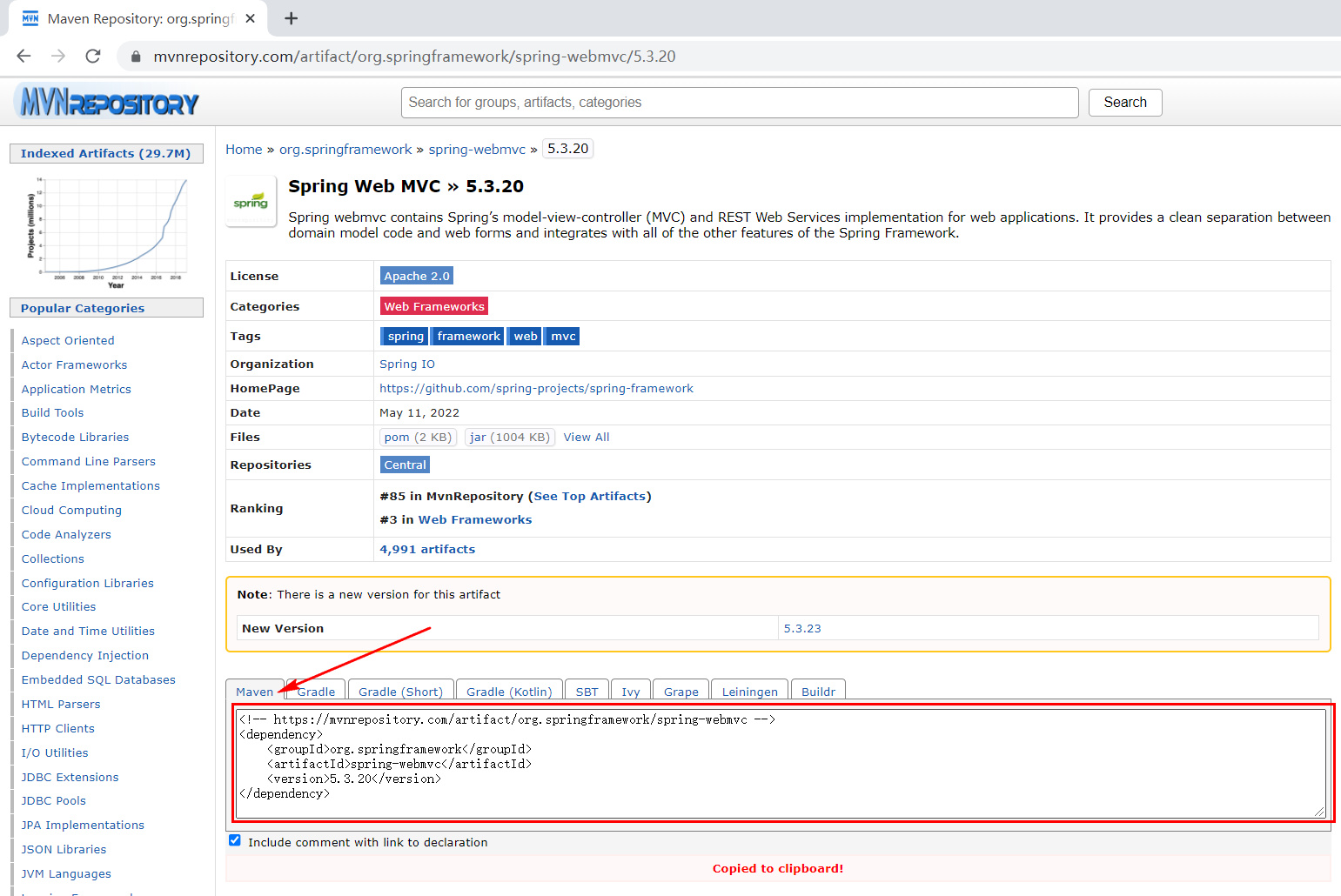Open Dependency Injection category

(x=85, y=656)
